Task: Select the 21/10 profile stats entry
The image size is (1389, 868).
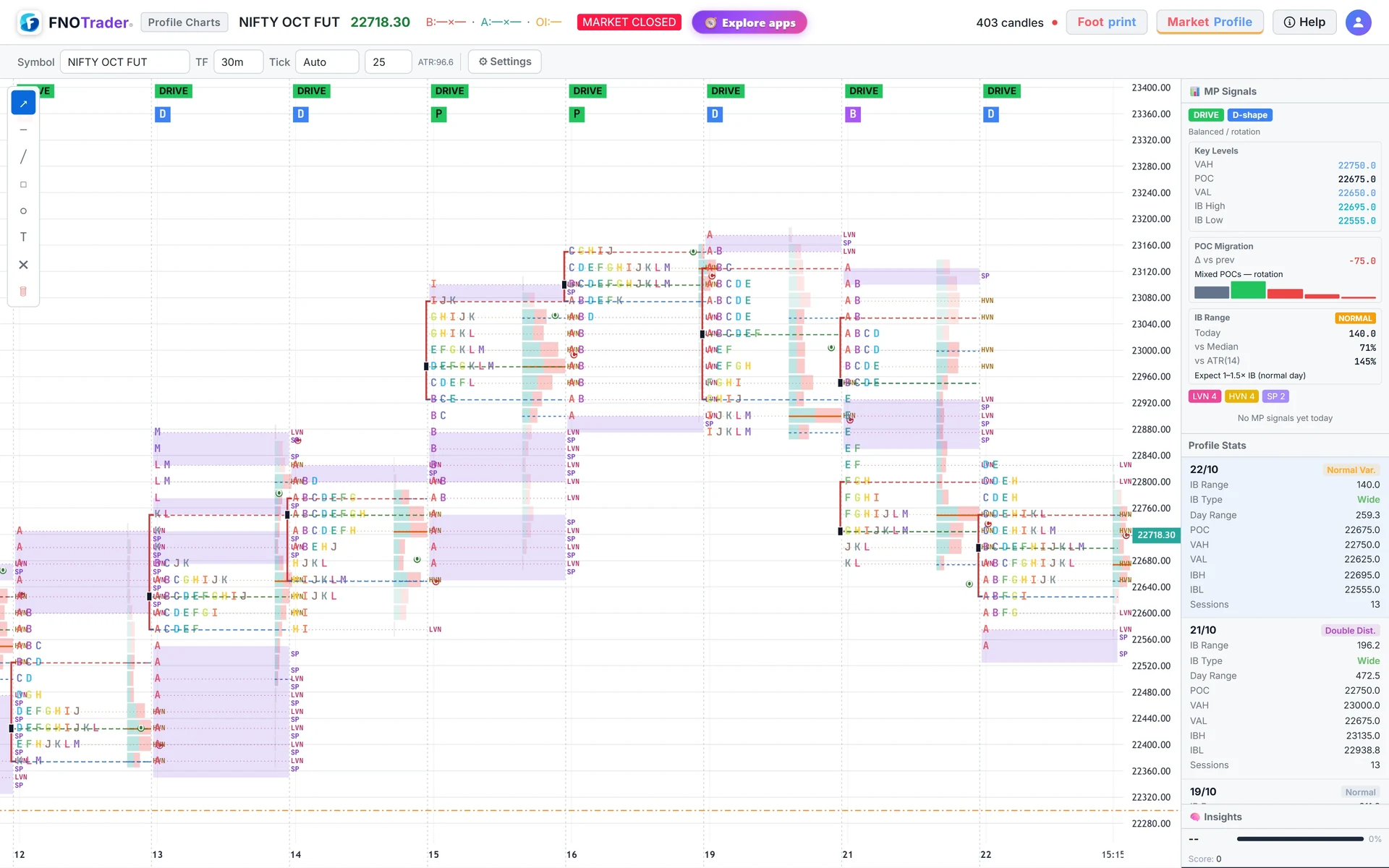Action: 1285,698
